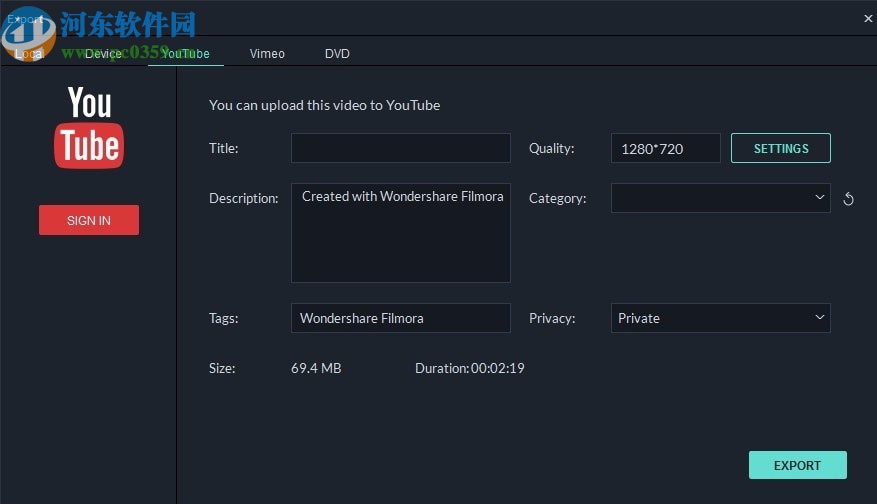Expand the Category dropdown
This screenshot has width=877, height=504.
720,198
